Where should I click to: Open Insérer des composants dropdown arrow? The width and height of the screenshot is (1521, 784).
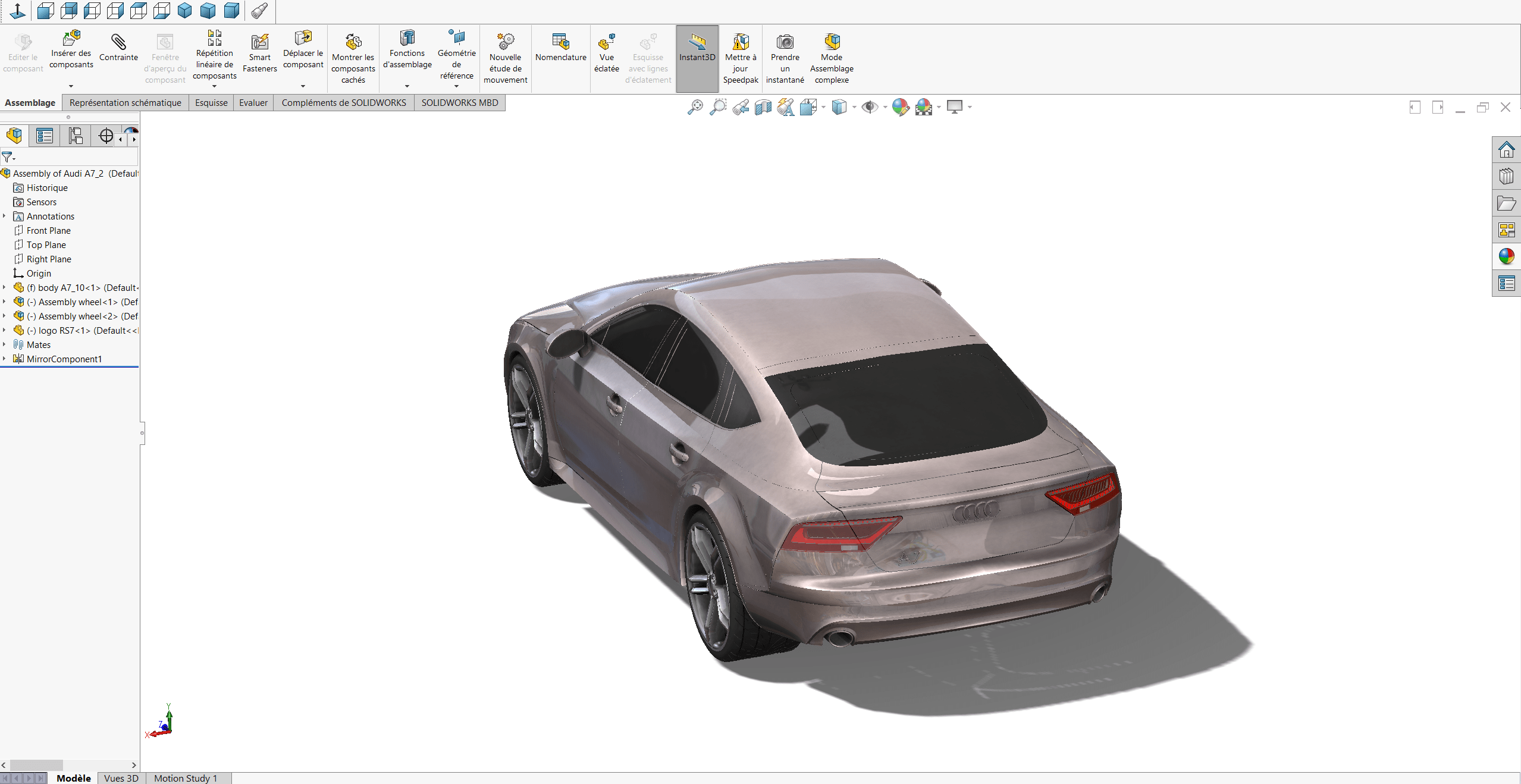71,86
